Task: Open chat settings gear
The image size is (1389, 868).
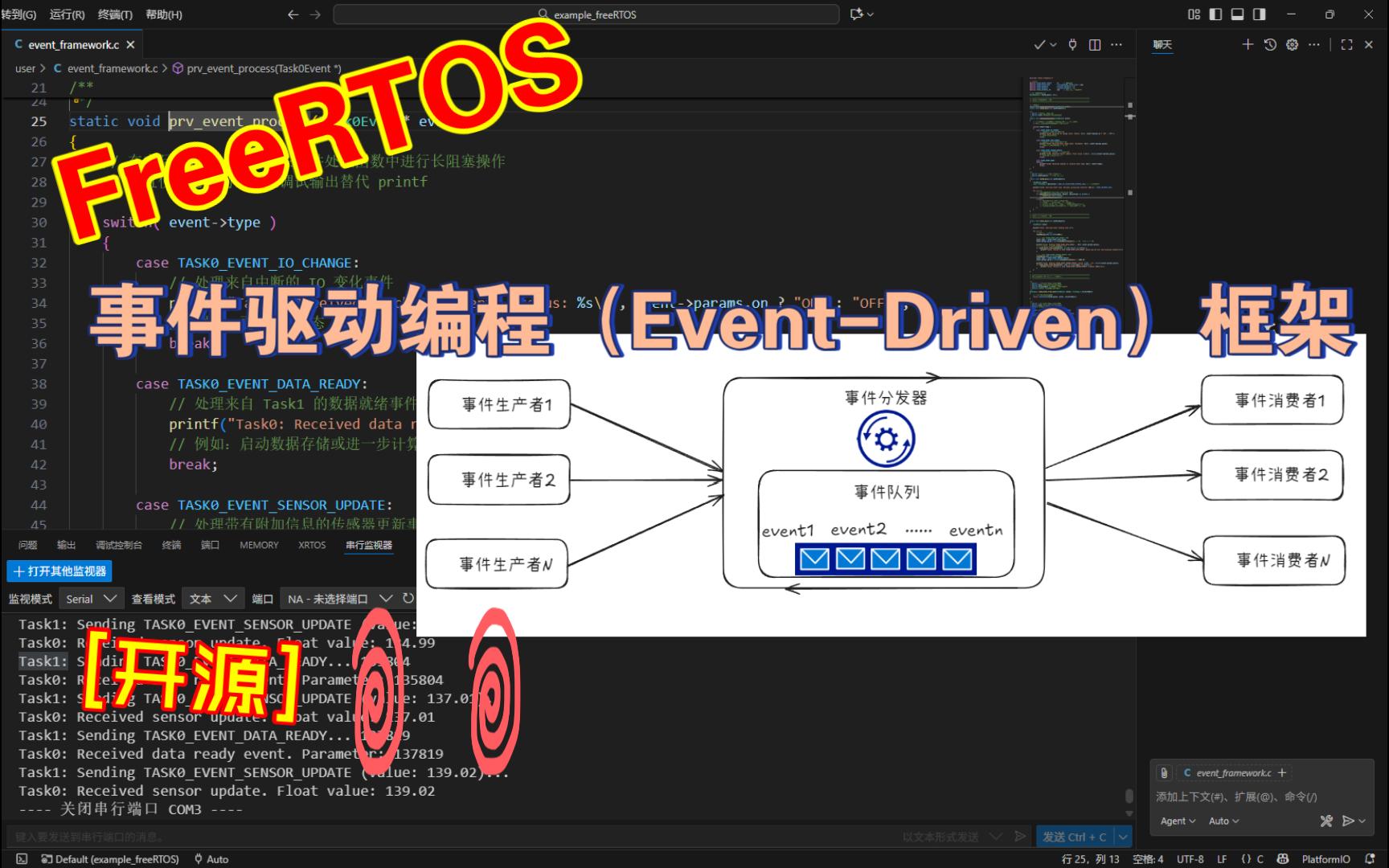Action: coord(1292,45)
